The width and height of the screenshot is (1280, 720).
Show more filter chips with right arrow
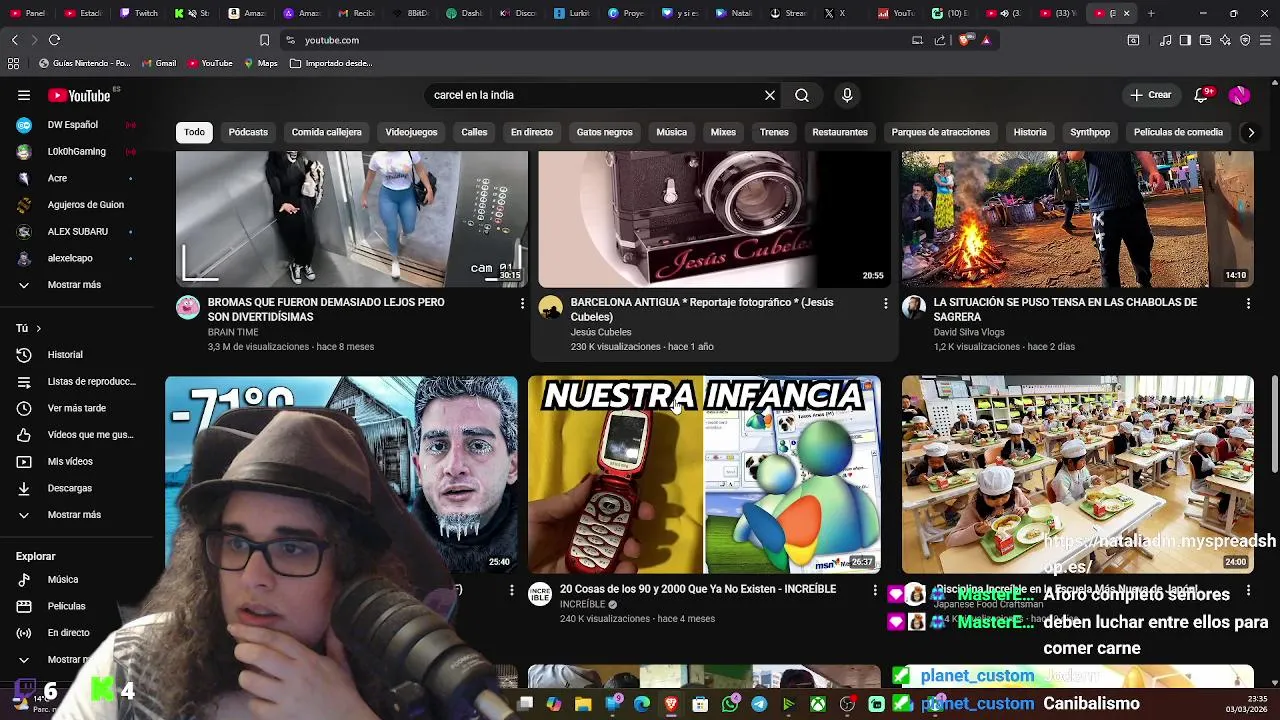pyautogui.click(x=1250, y=132)
